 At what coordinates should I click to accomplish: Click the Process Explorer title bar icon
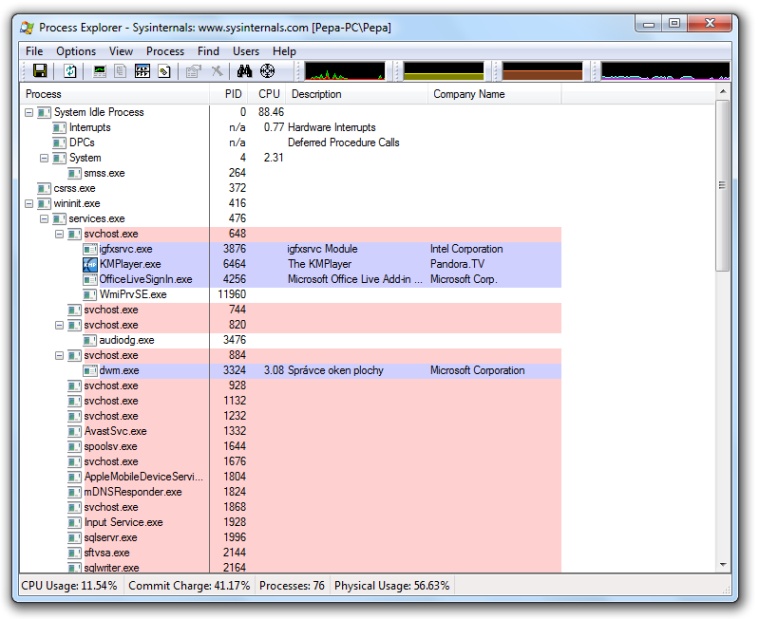click(x=27, y=28)
